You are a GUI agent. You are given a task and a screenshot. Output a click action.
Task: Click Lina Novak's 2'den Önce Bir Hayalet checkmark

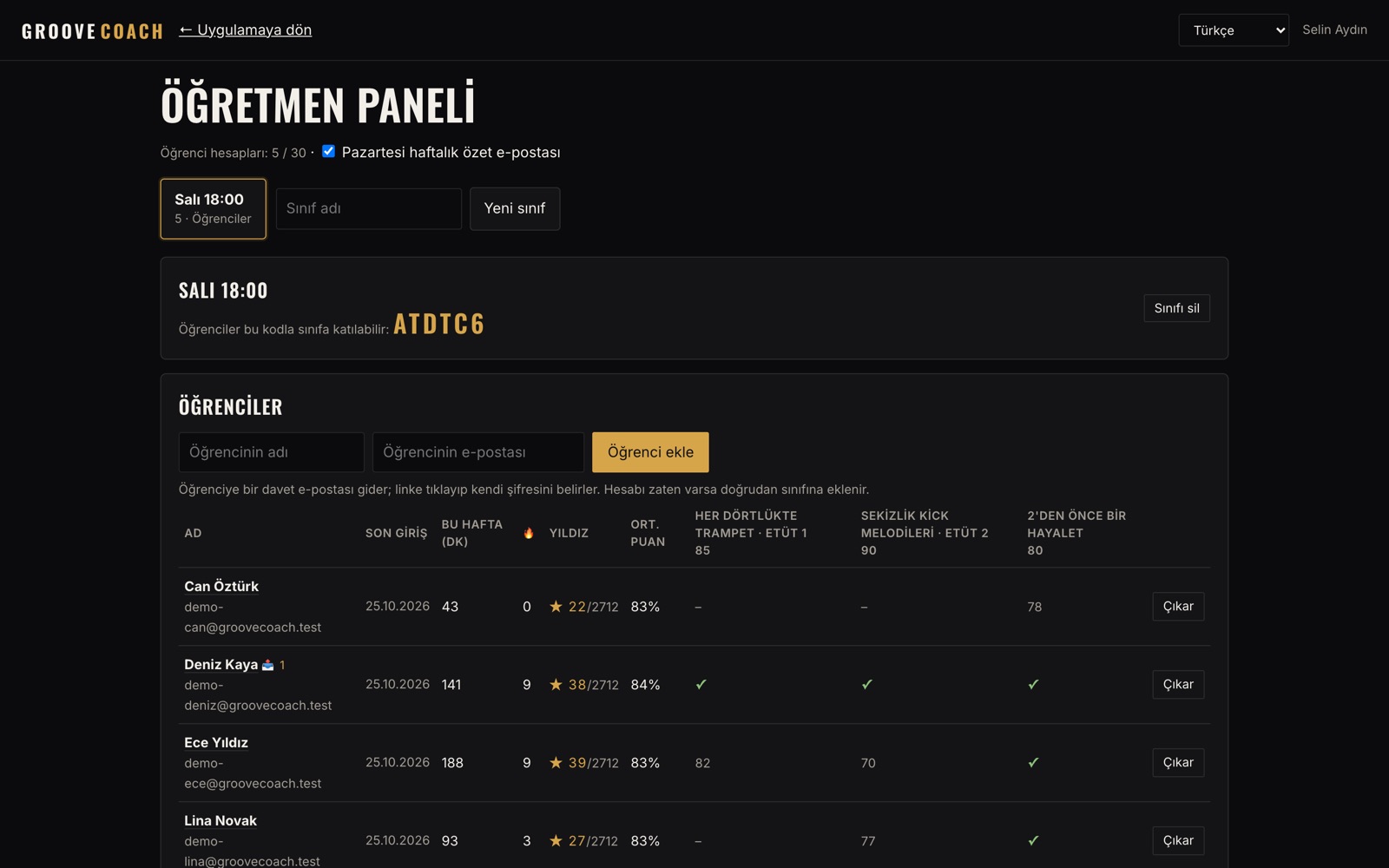coord(1033,841)
